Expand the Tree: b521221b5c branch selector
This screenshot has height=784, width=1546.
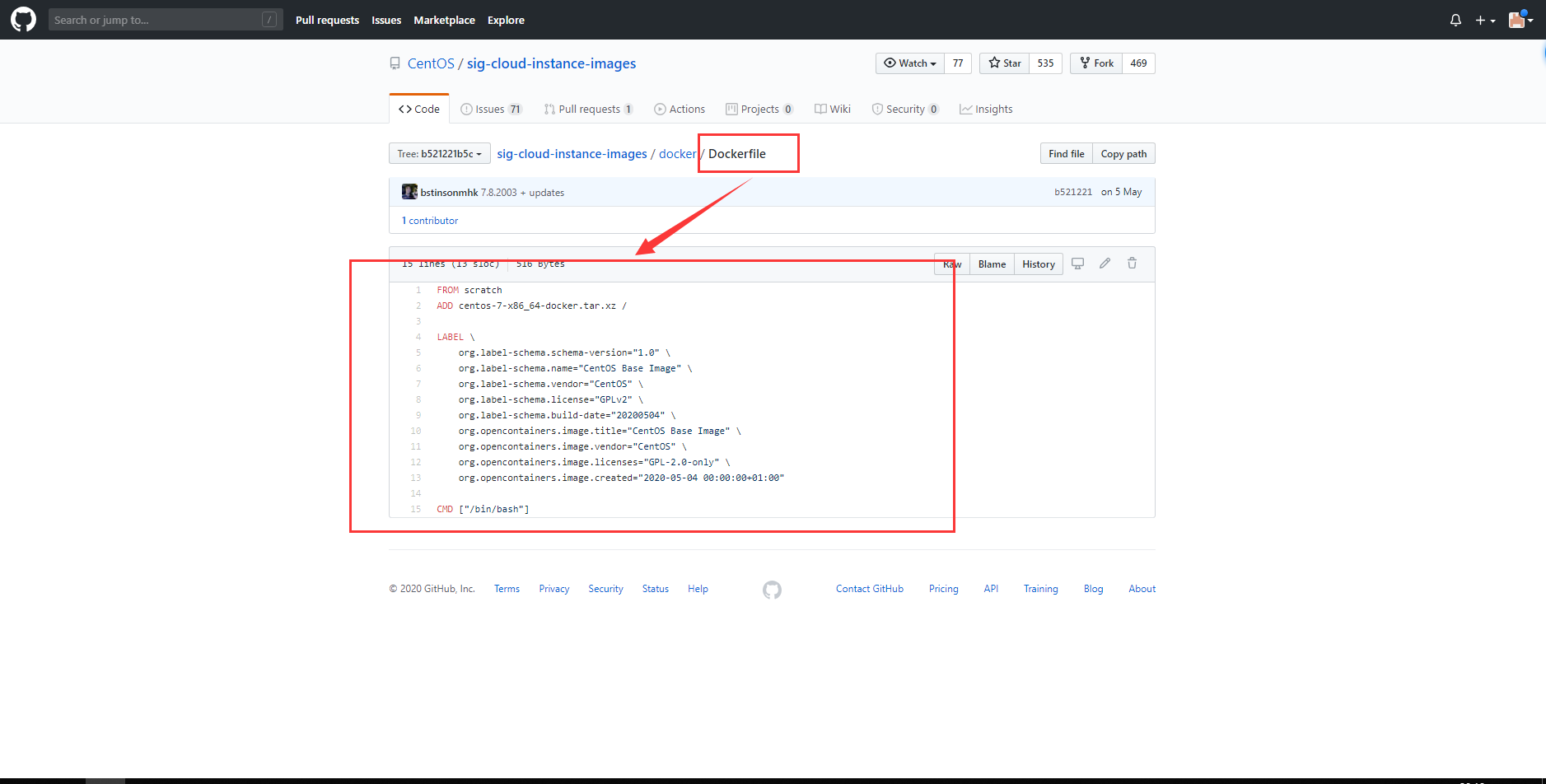[439, 153]
